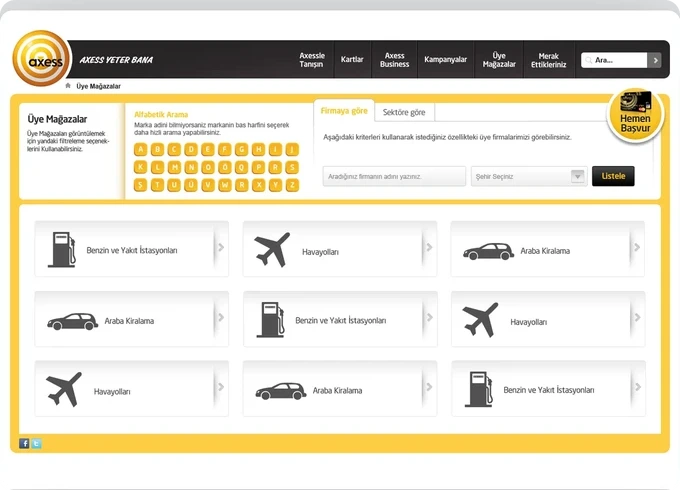Viewport: 680px width, 490px height.
Task: Open the Facebook icon in the footer
Action: 24,443
